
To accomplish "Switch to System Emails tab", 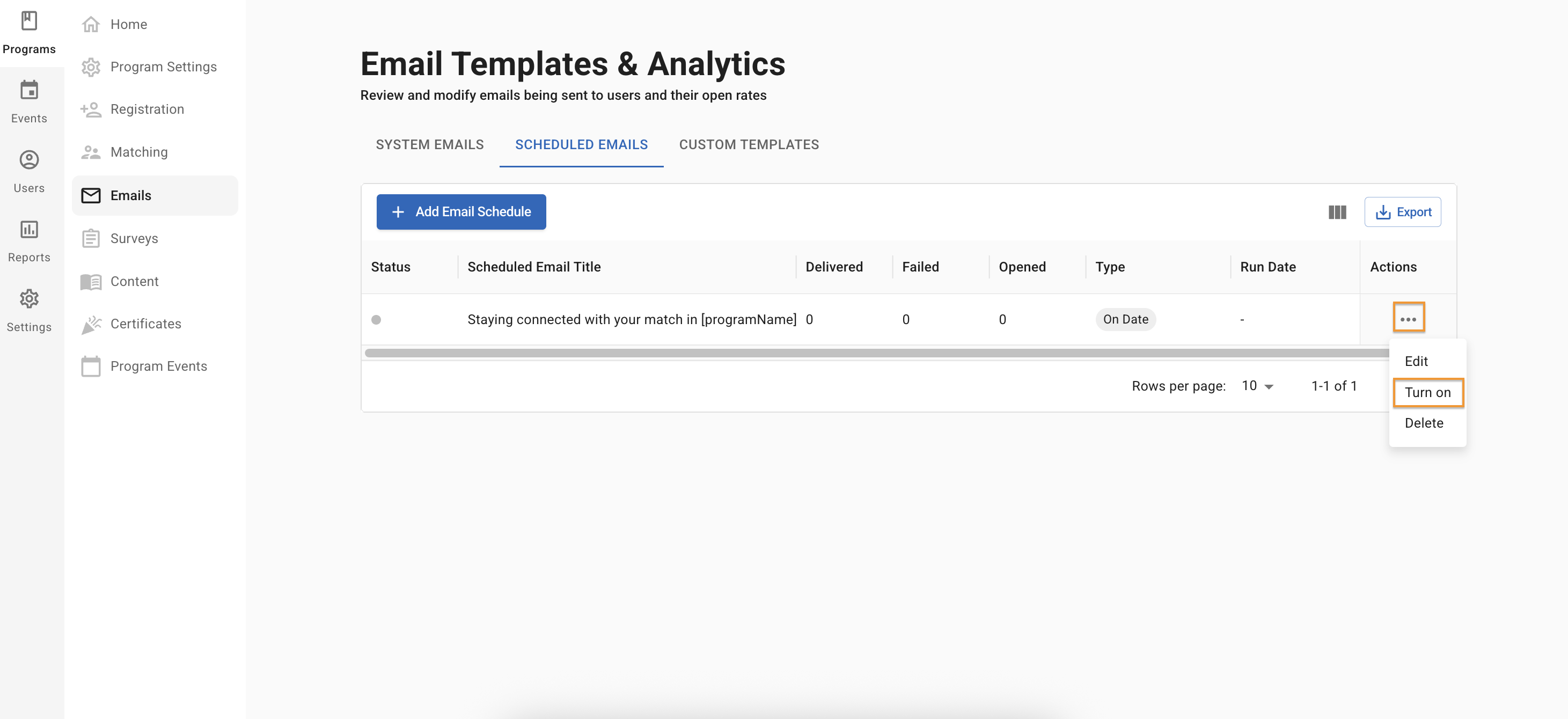I will [429, 144].
